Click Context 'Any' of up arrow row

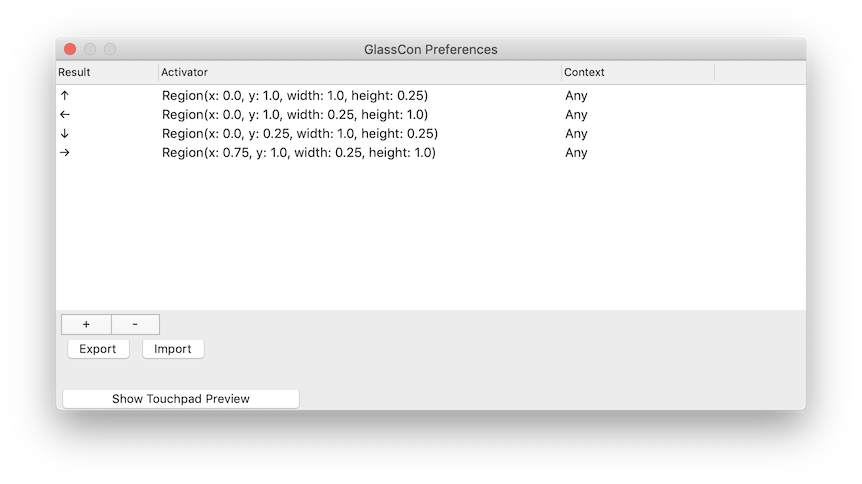coord(576,96)
